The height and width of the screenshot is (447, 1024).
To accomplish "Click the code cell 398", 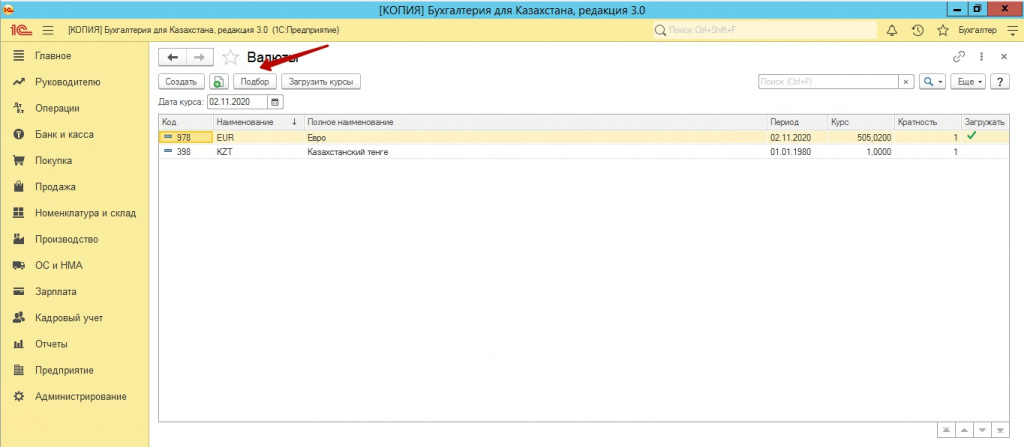I will click(x=186, y=152).
